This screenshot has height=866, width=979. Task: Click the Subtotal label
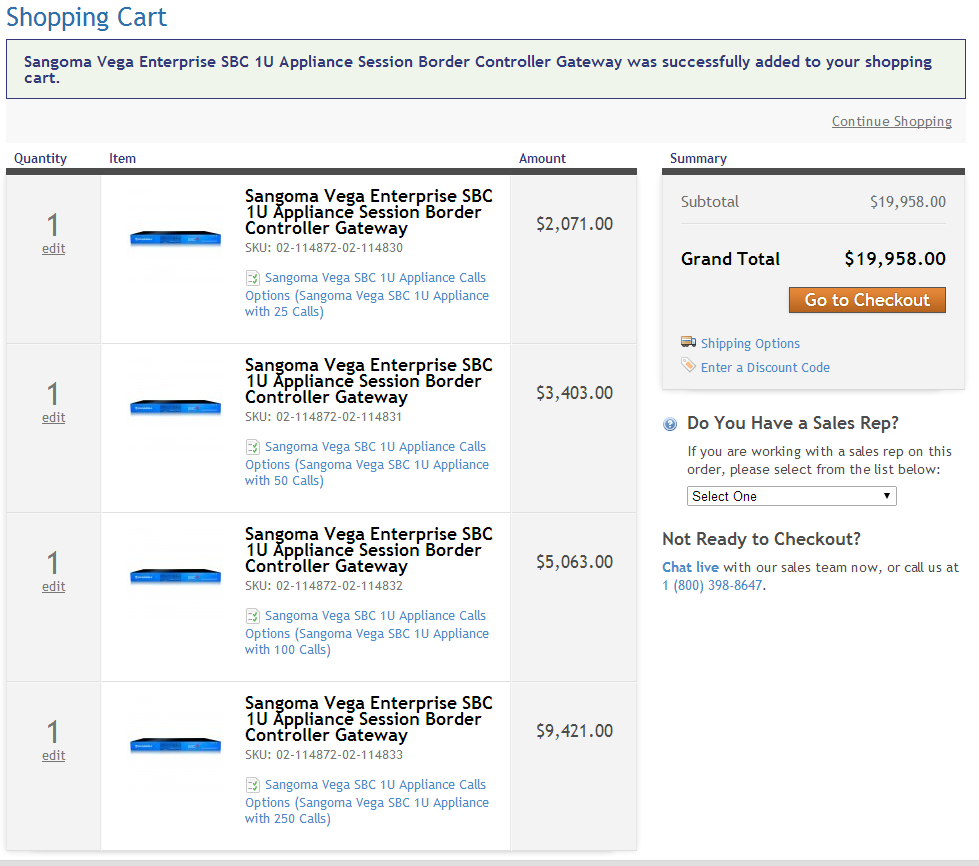pyautogui.click(x=710, y=202)
